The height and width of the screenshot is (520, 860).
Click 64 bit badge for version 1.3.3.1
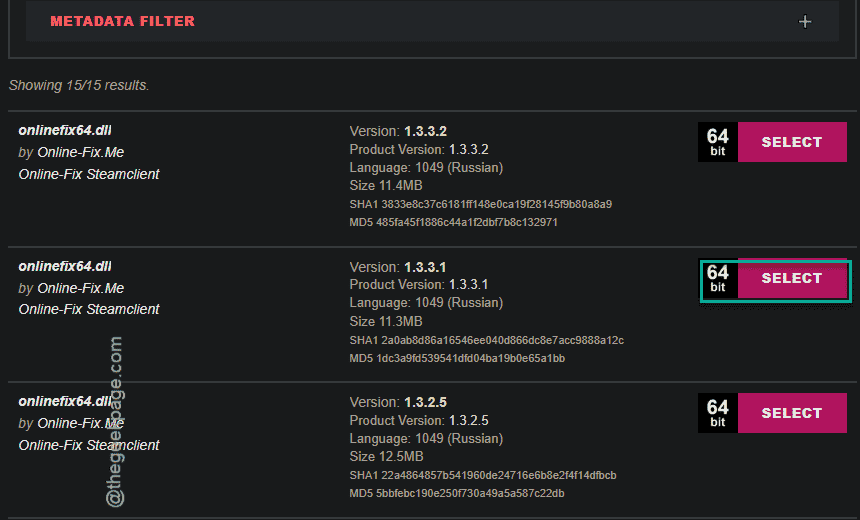click(x=718, y=278)
